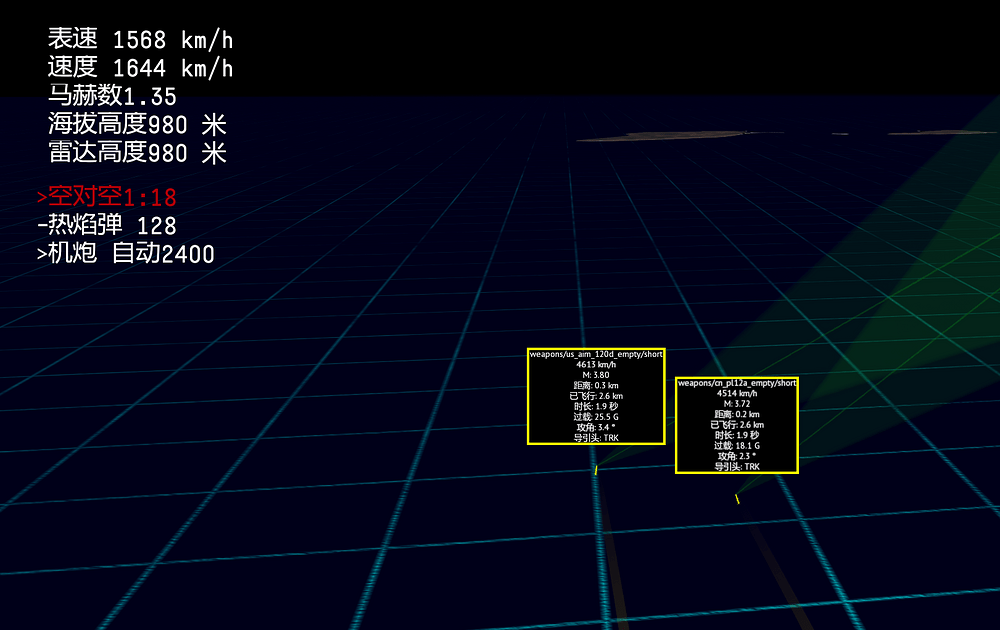Select the 机炮 自动2400 cannon entry
This screenshot has height=630, width=1000.
125,254
